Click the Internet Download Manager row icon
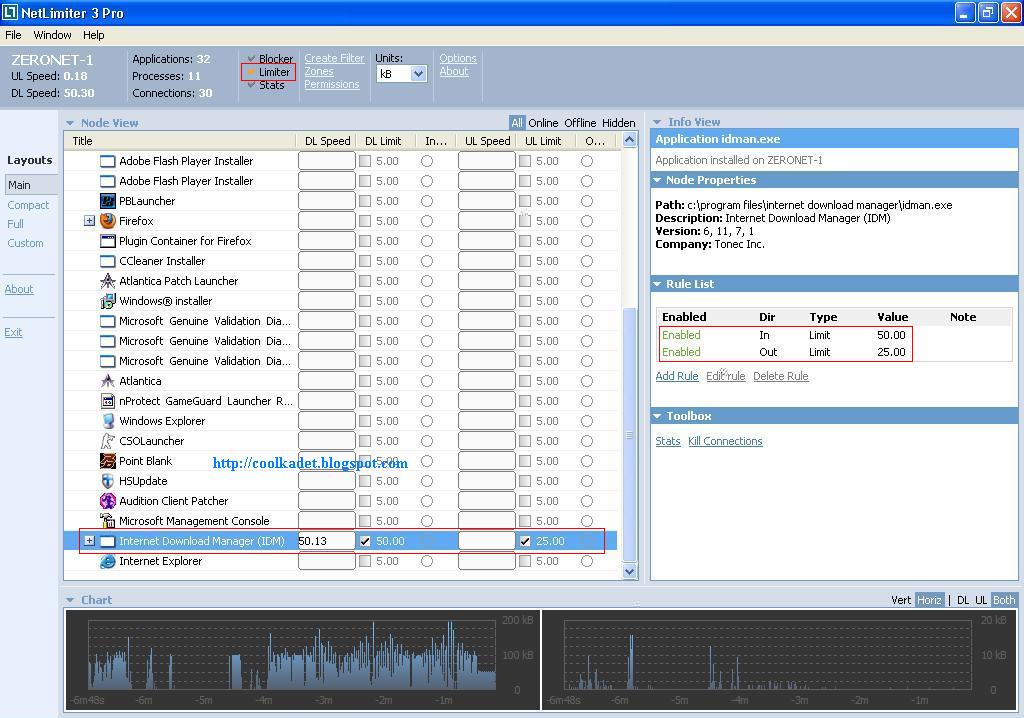The width and height of the screenshot is (1024, 718). [108, 542]
